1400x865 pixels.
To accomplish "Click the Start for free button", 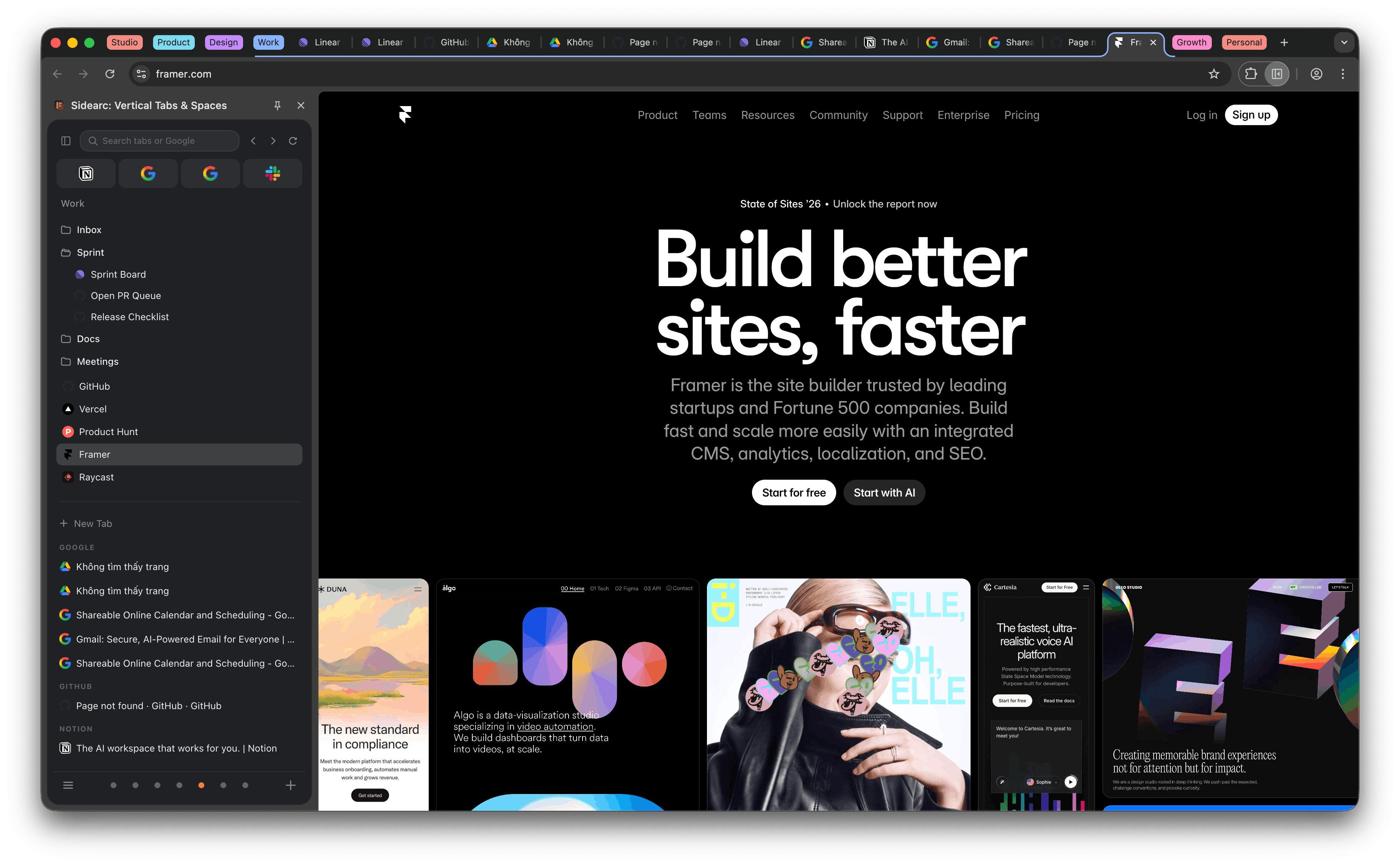I will (793, 492).
